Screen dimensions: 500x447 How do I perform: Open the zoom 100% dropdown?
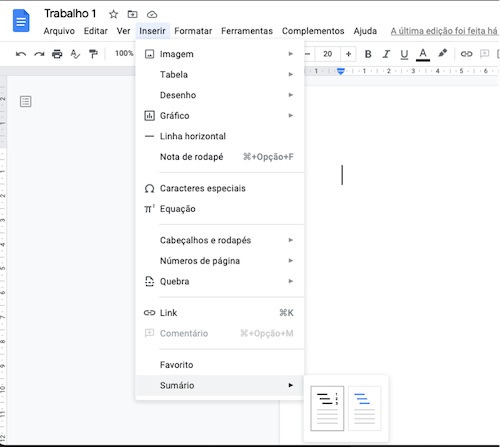pyautogui.click(x=124, y=53)
